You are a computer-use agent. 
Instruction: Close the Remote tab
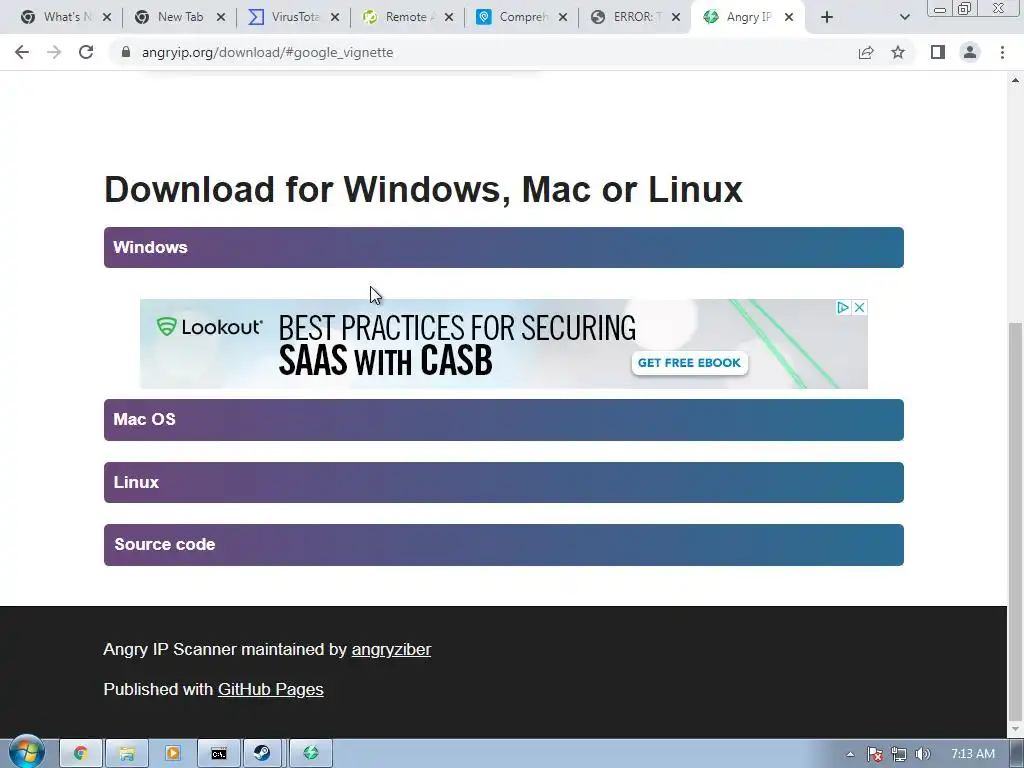coord(449,18)
